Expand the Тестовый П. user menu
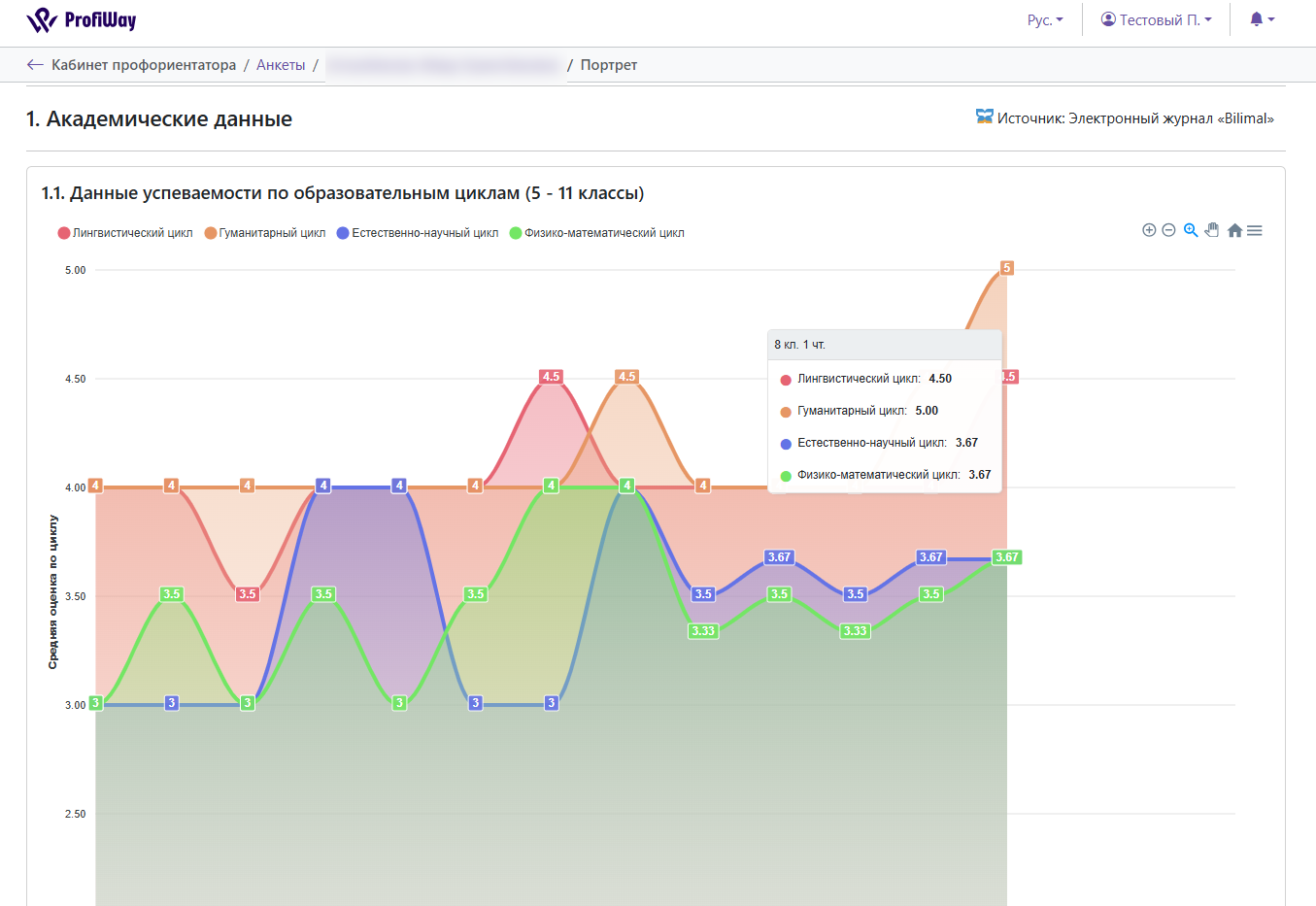Viewport: 1316px width, 906px height. point(1156,20)
